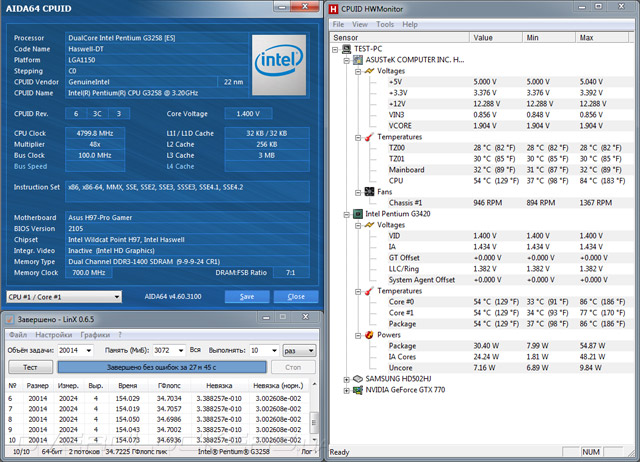Click the Temperatures thermometer icon under ASUSTeK

click(369, 137)
